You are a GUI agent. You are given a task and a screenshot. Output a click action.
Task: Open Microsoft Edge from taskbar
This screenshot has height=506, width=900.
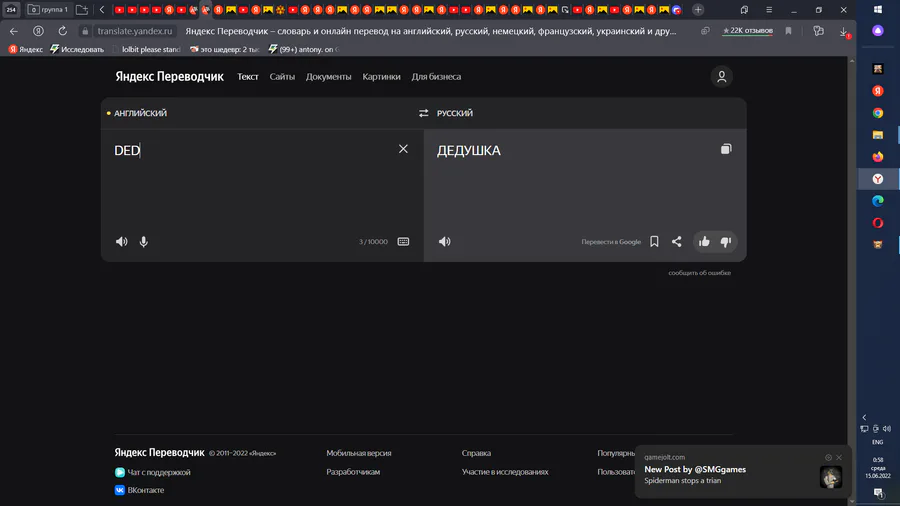(x=878, y=201)
